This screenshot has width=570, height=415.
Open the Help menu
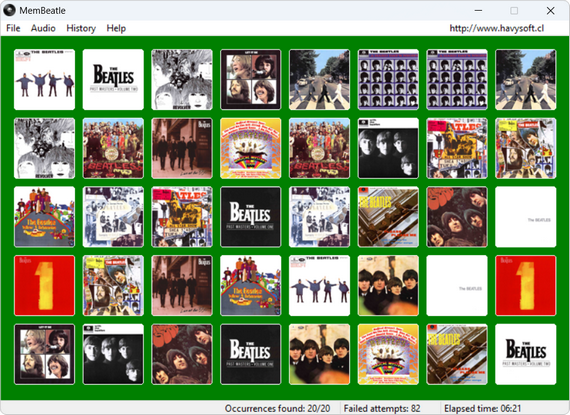(116, 28)
